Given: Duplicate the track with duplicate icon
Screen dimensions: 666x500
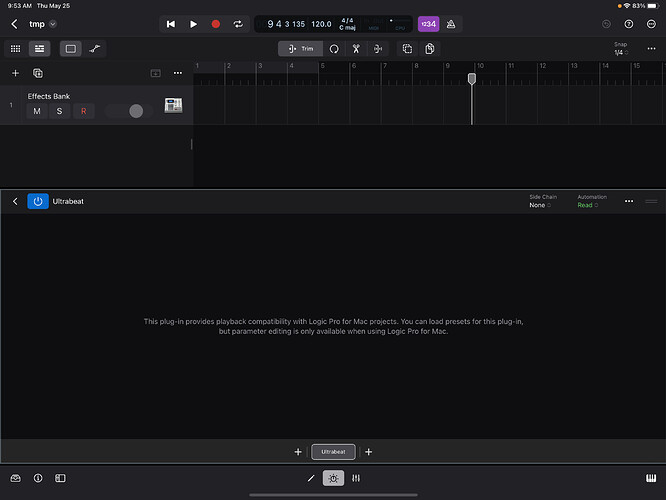Looking at the screenshot, I should [x=38, y=73].
